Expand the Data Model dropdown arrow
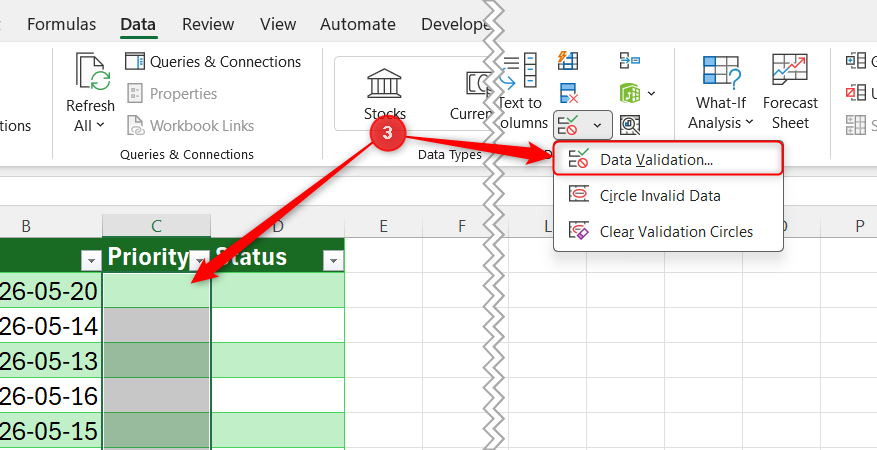 [652, 93]
